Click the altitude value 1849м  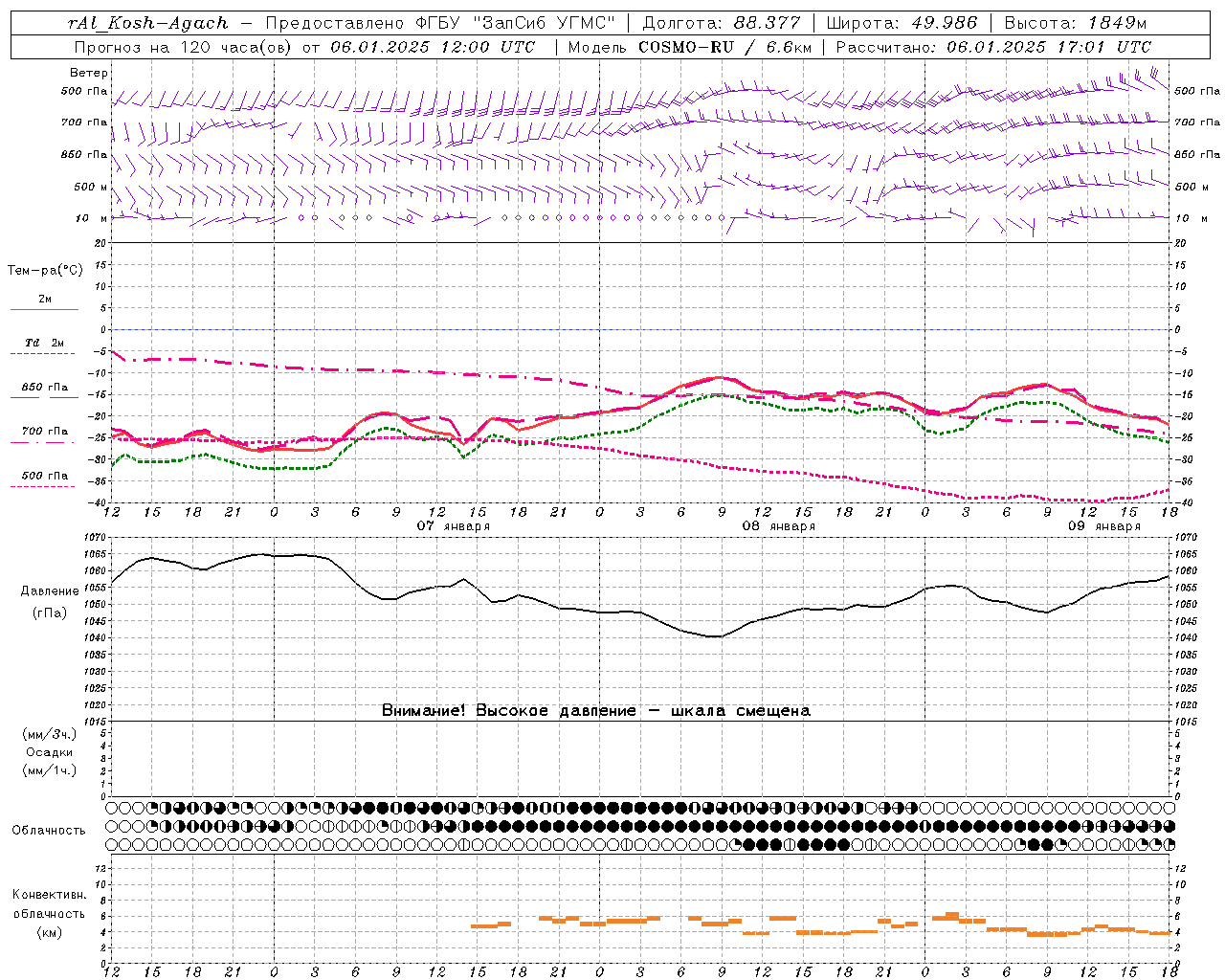[x=1117, y=23]
